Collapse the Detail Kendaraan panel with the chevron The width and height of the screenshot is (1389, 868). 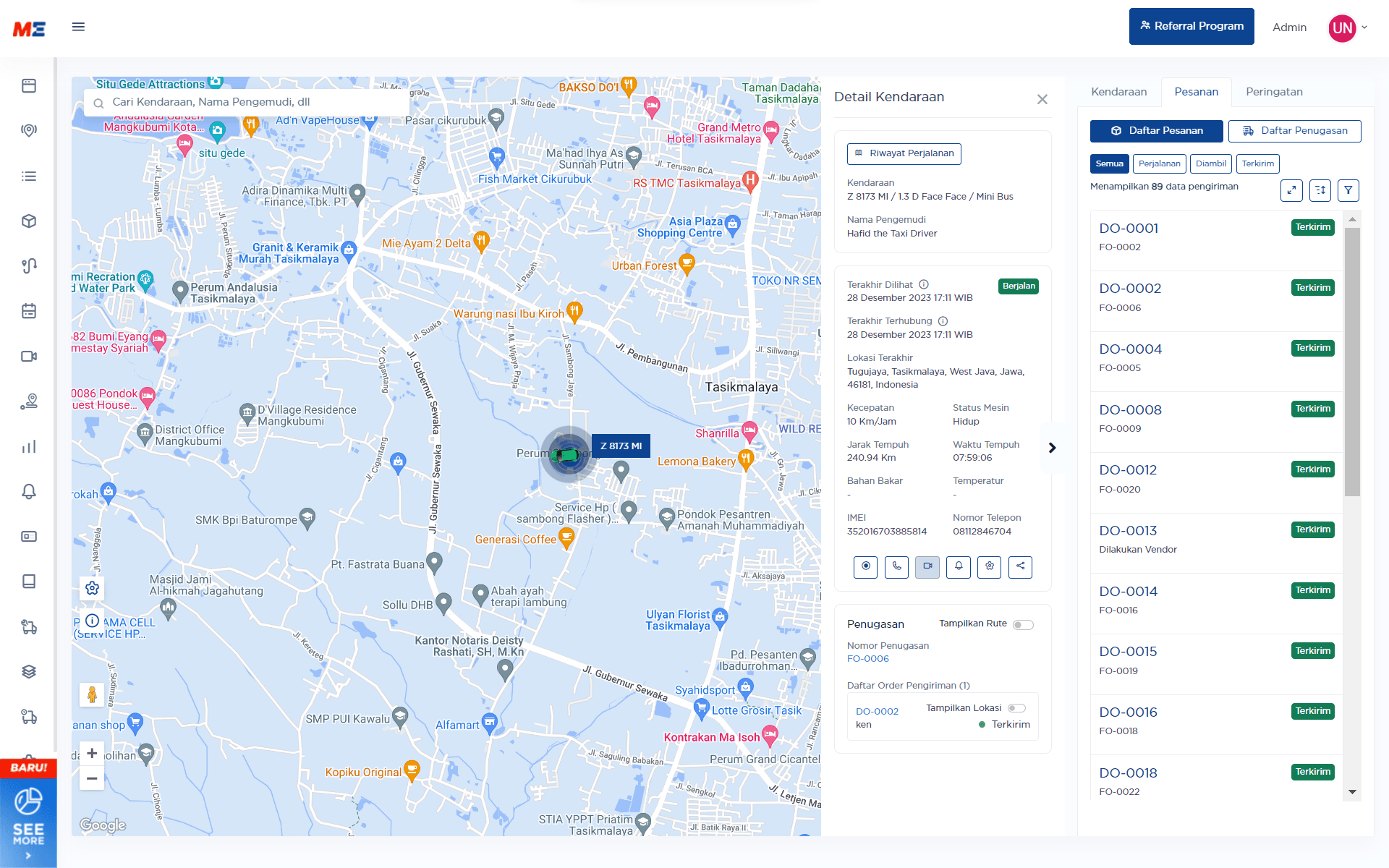1053,447
